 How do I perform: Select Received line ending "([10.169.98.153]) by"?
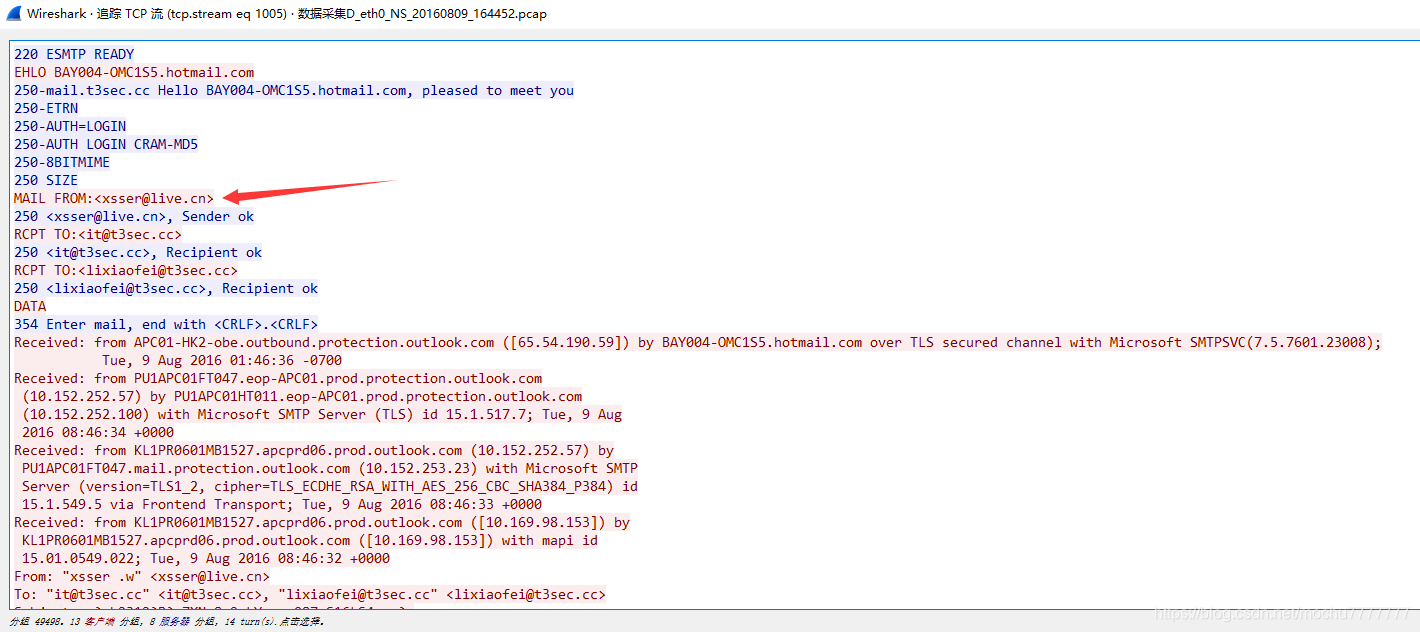tap(322, 522)
